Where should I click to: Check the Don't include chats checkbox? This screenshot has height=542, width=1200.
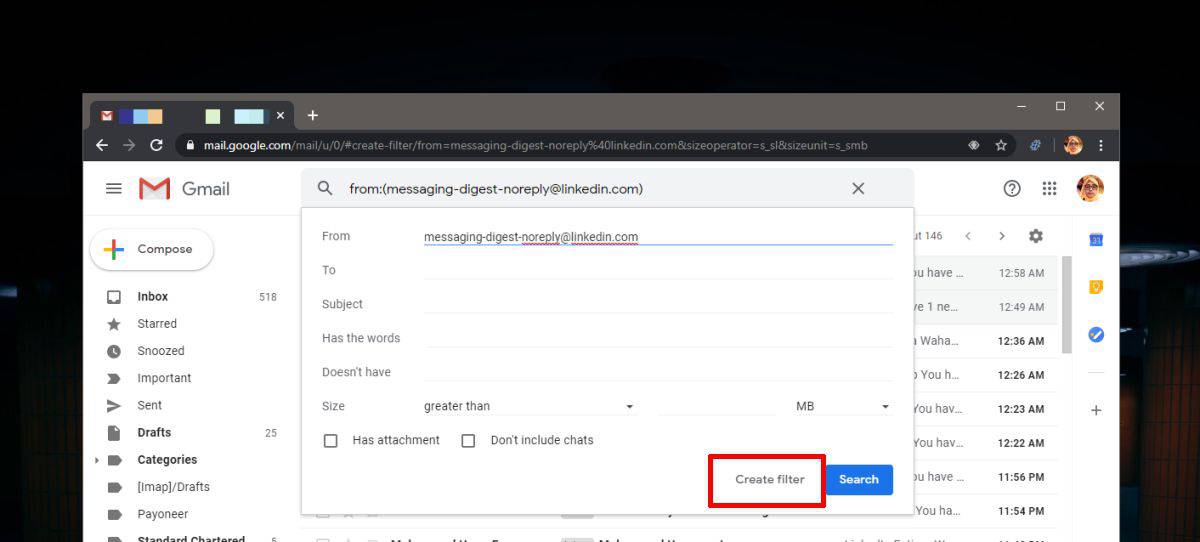pos(468,440)
